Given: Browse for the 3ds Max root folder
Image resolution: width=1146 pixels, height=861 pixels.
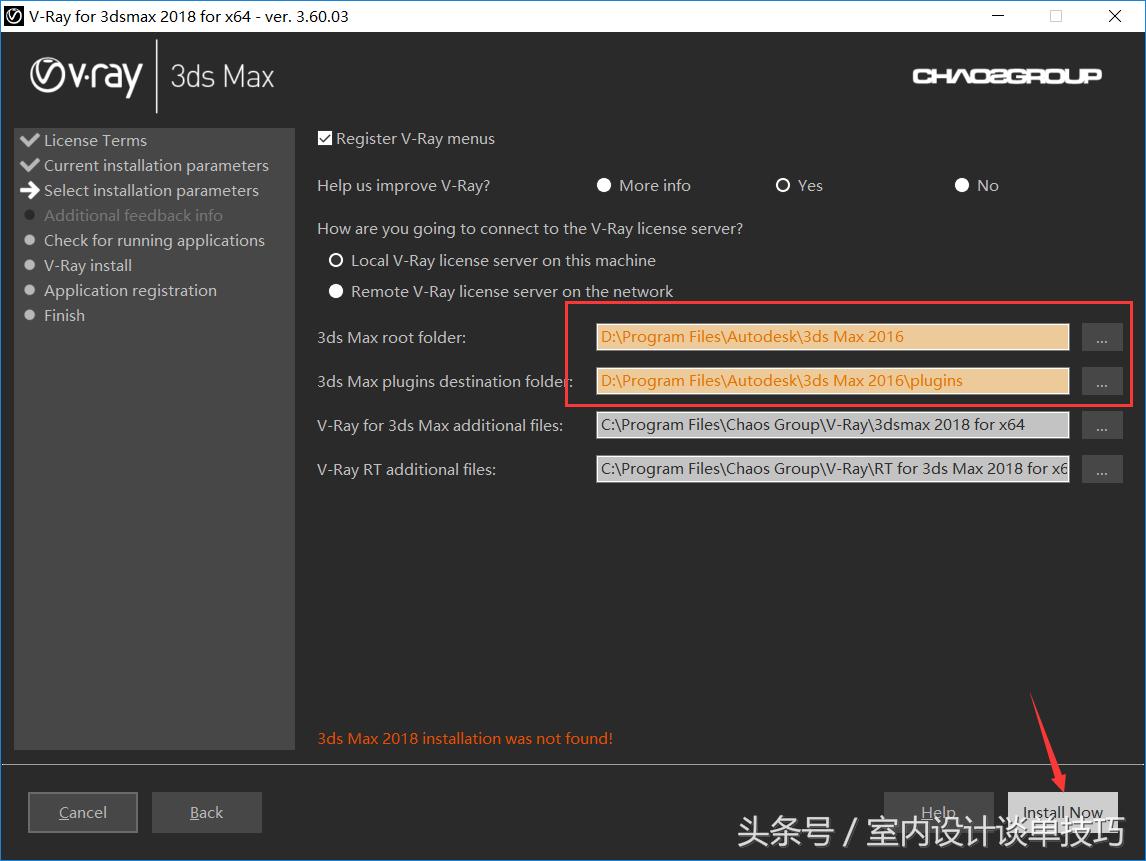Looking at the screenshot, I should 1102,338.
